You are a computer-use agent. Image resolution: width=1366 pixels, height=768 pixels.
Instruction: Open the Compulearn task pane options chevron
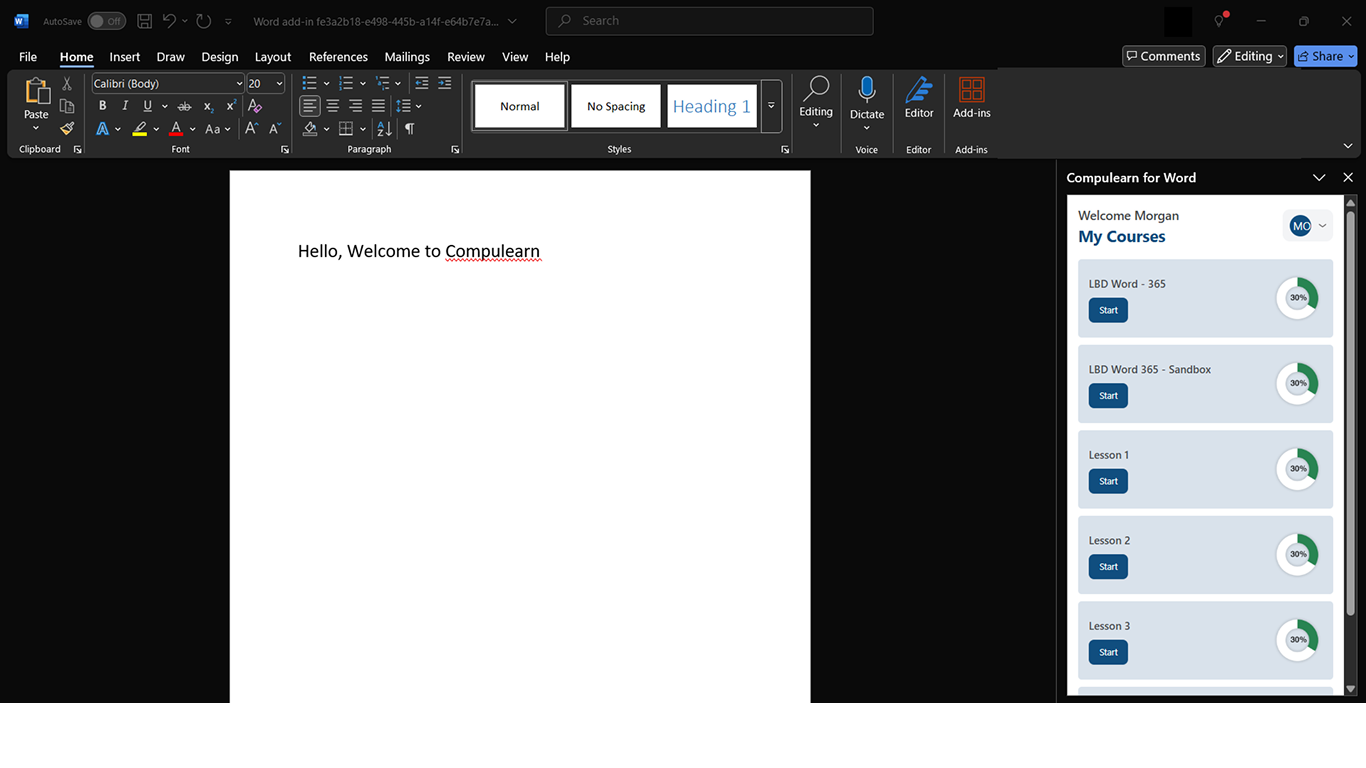click(x=1319, y=178)
